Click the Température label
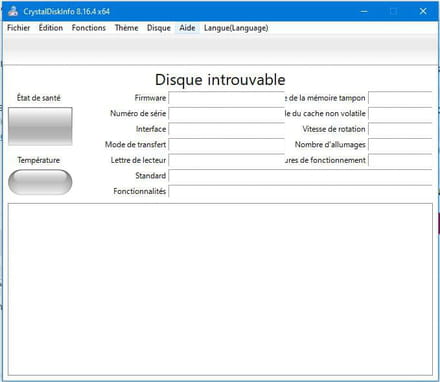This screenshot has height=382, width=440. coord(39,160)
